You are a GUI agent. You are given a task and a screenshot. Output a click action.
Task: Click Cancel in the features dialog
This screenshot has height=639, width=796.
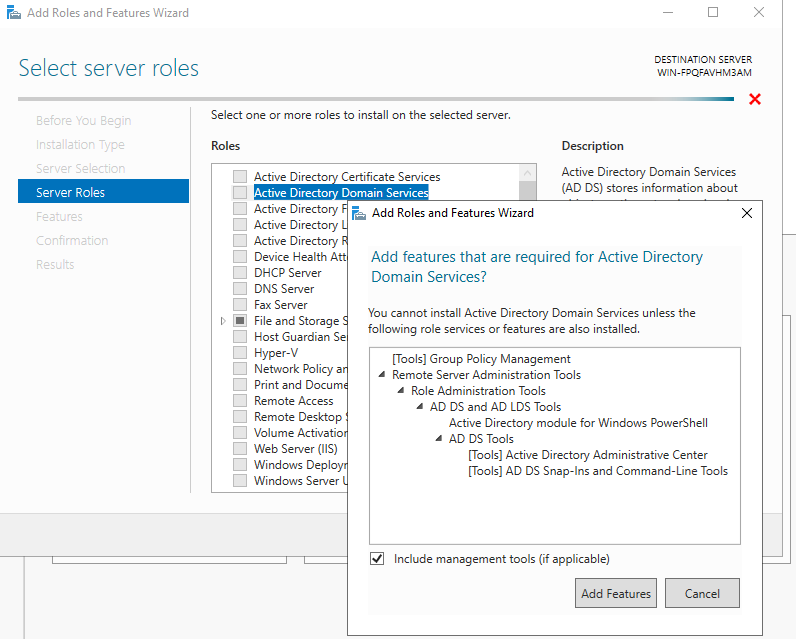[702, 593]
